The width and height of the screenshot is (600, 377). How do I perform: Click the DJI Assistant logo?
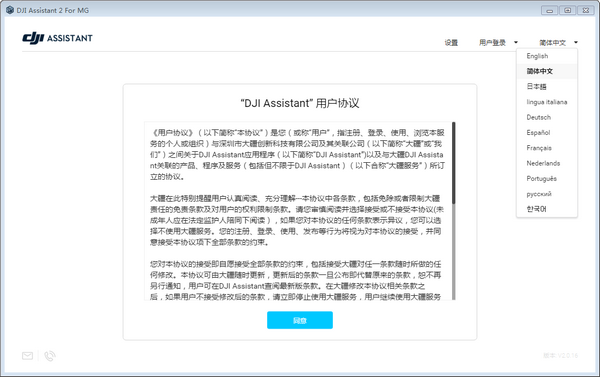57,38
